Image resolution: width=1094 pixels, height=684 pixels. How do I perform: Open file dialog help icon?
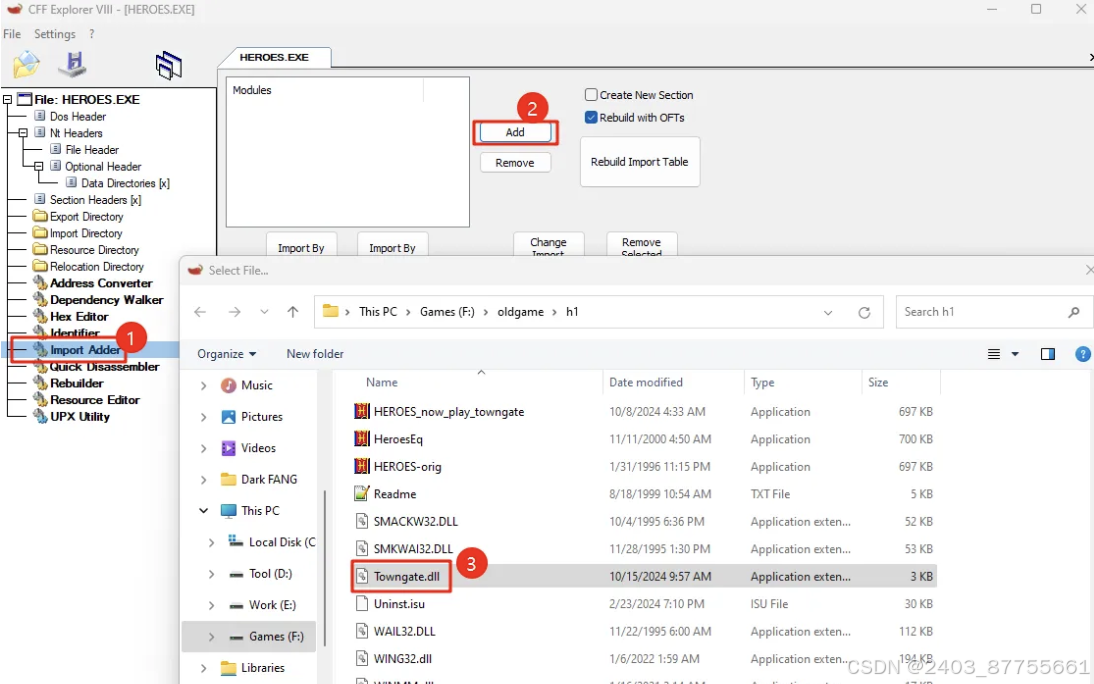[x=1083, y=354]
